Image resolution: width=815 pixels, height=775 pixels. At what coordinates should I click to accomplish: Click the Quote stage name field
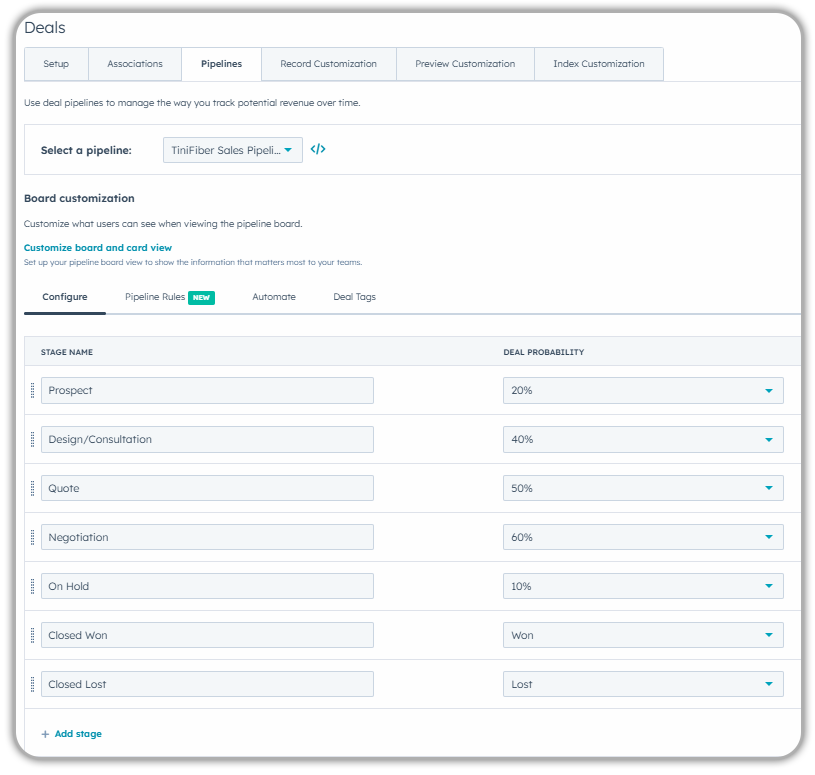point(207,488)
